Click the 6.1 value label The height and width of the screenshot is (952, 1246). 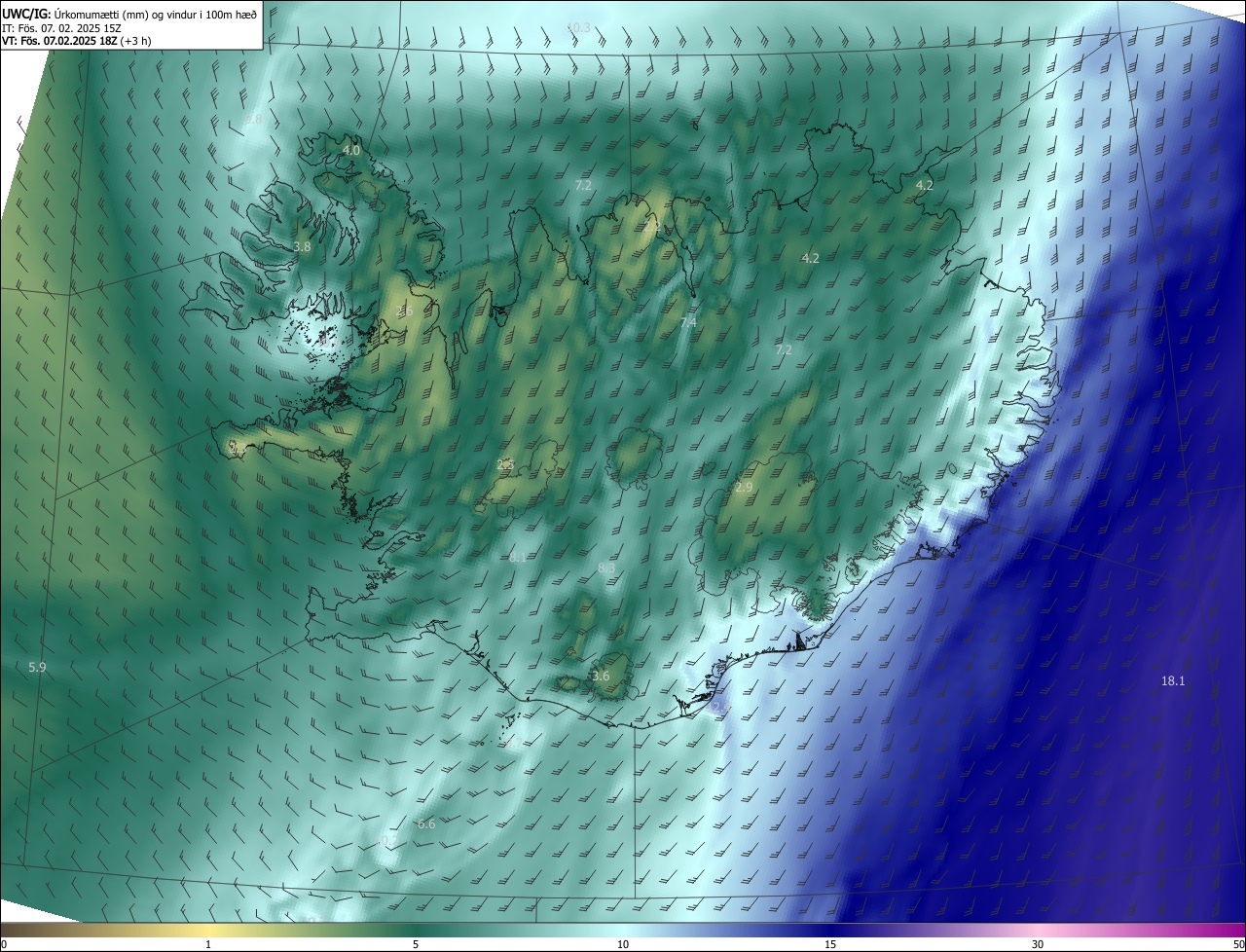[518, 557]
